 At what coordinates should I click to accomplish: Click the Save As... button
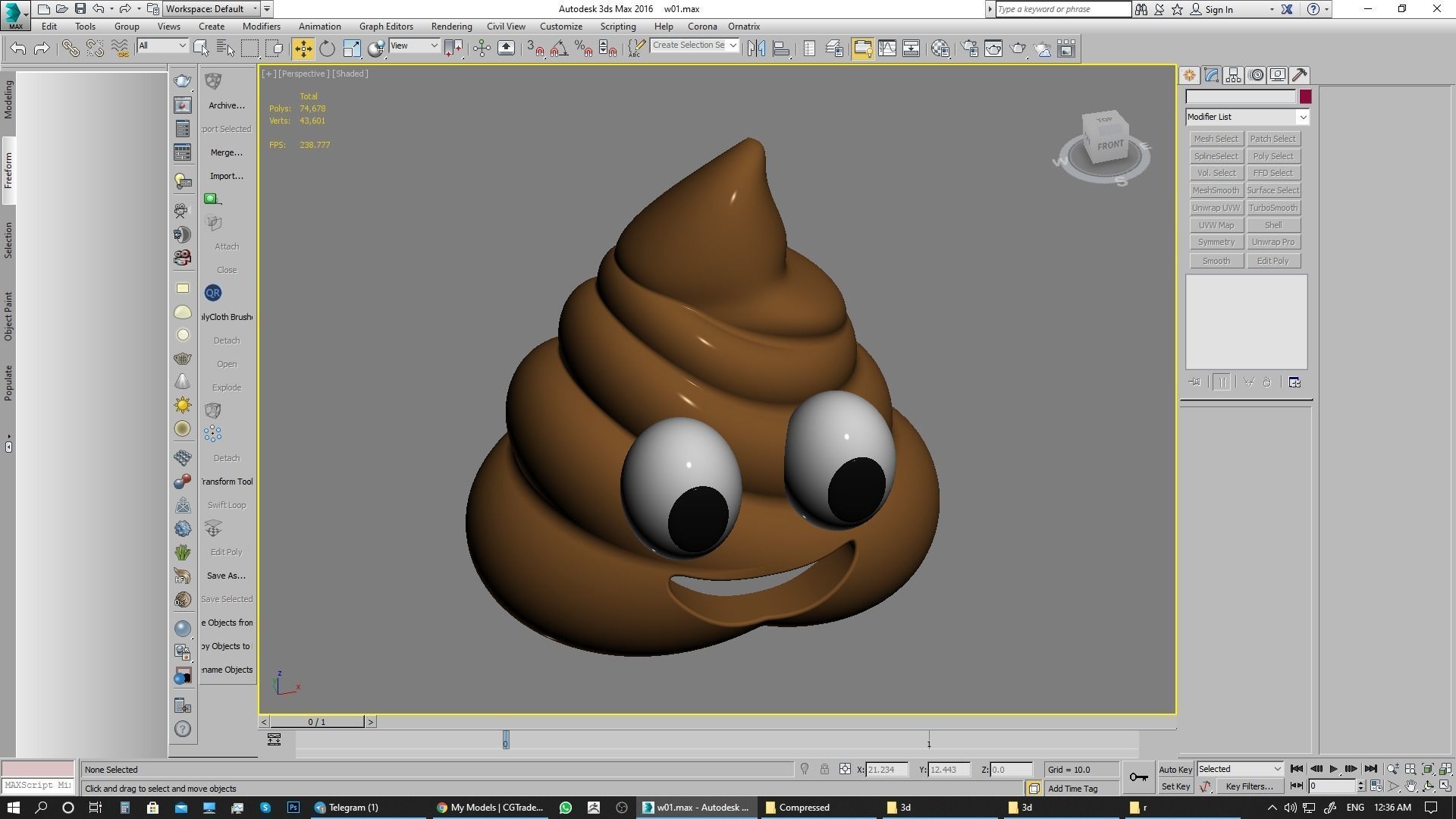click(227, 576)
